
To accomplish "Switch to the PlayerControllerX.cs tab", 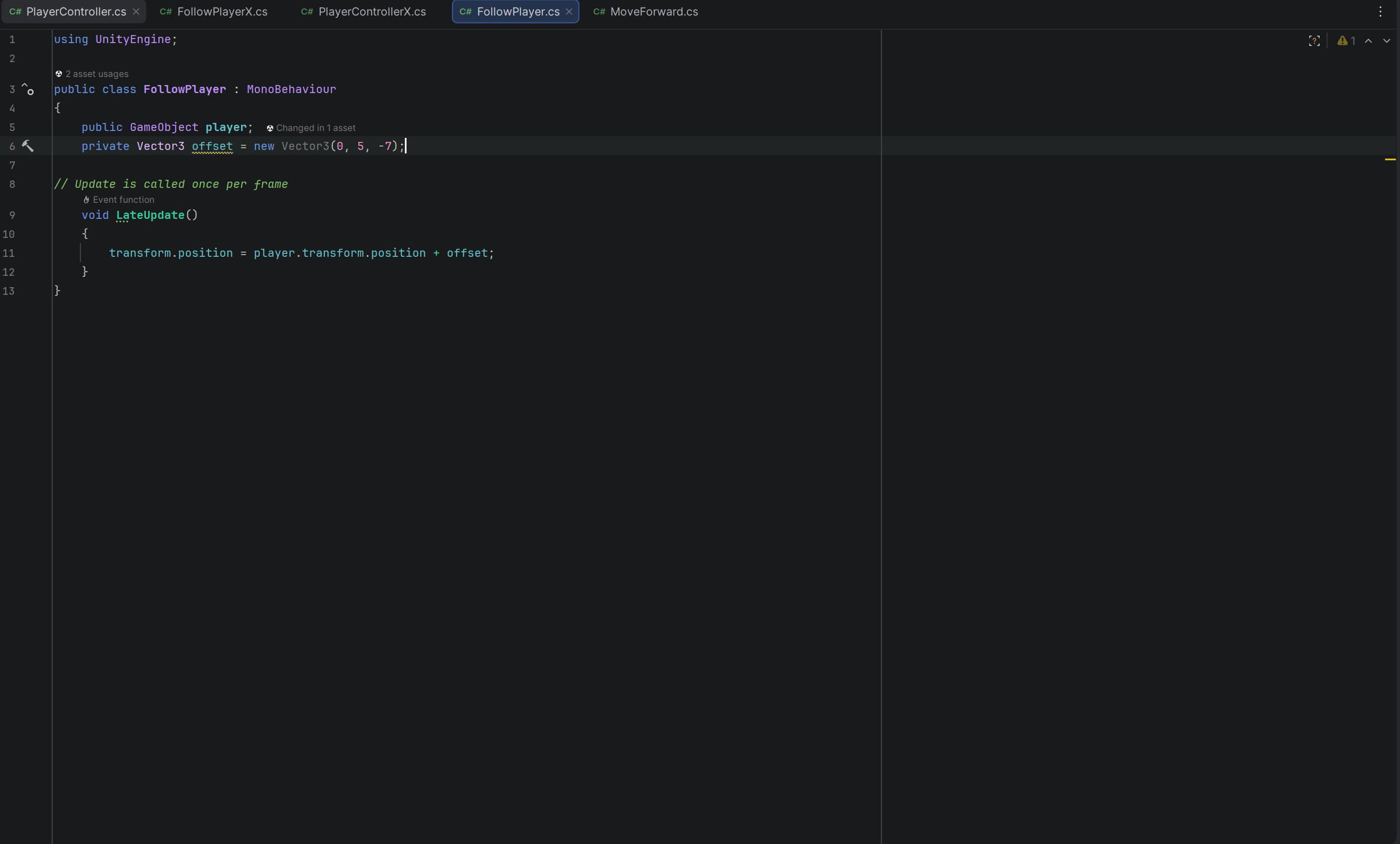I will [372, 11].
